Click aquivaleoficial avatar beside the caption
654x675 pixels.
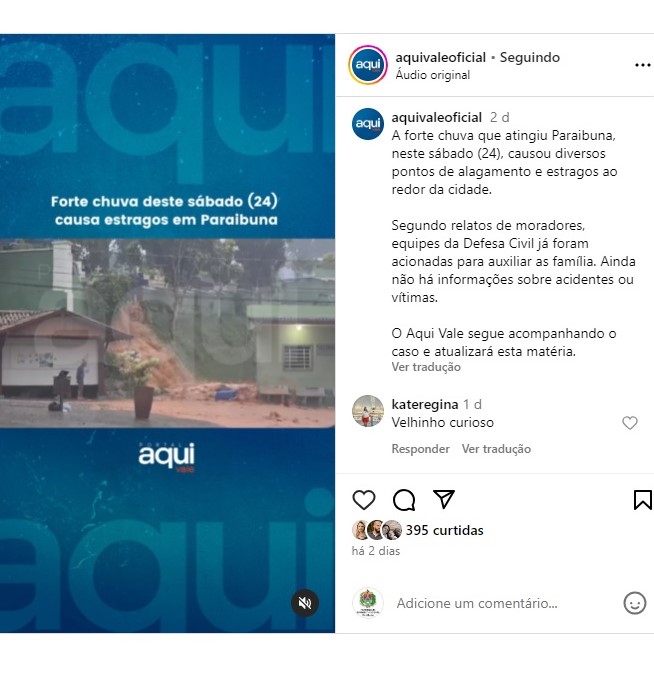pyautogui.click(x=368, y=124)
